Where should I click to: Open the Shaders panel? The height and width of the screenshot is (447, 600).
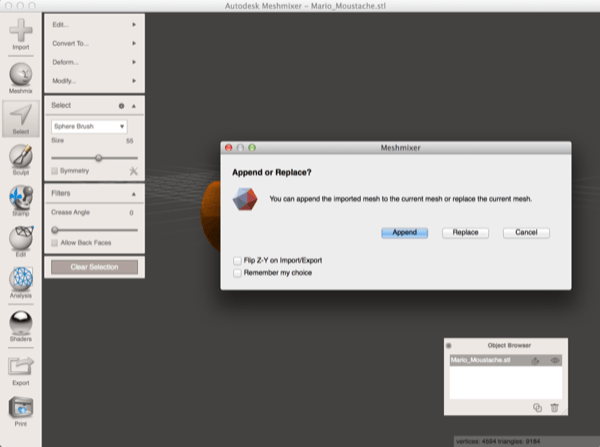(x=20, y=324)
